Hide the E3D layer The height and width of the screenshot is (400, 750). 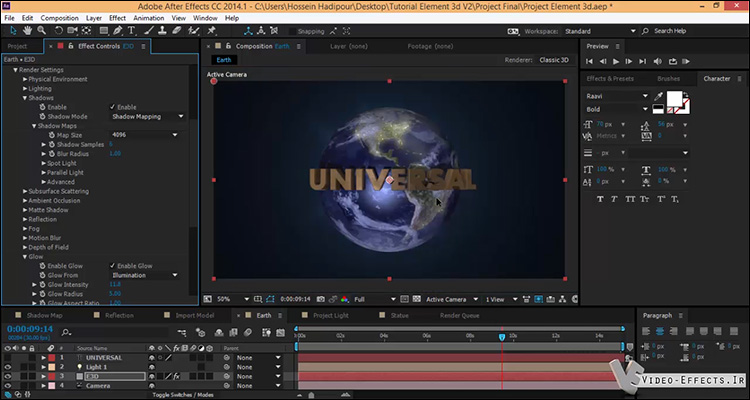(8, 377)
